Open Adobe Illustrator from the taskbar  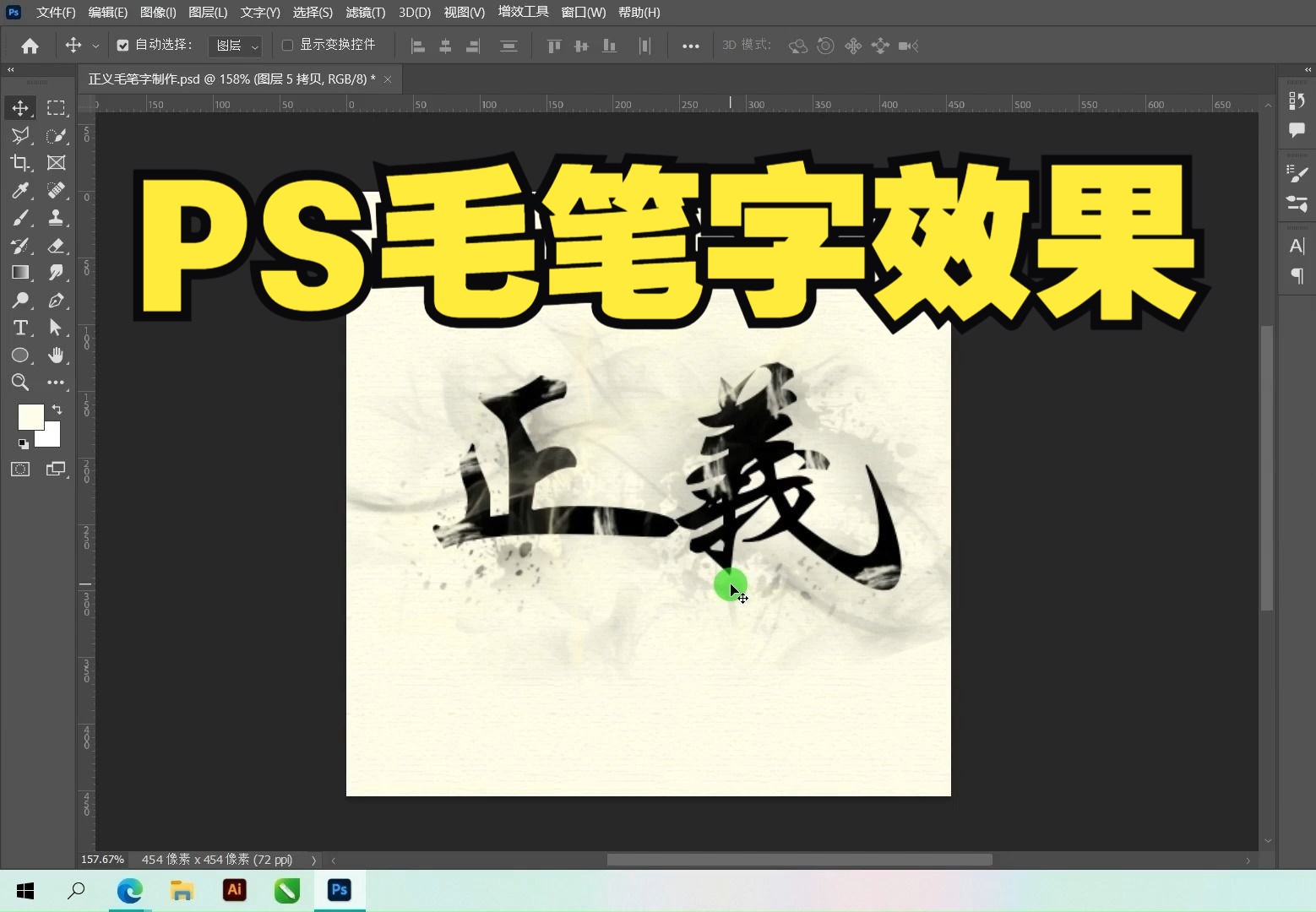point(235,890)
